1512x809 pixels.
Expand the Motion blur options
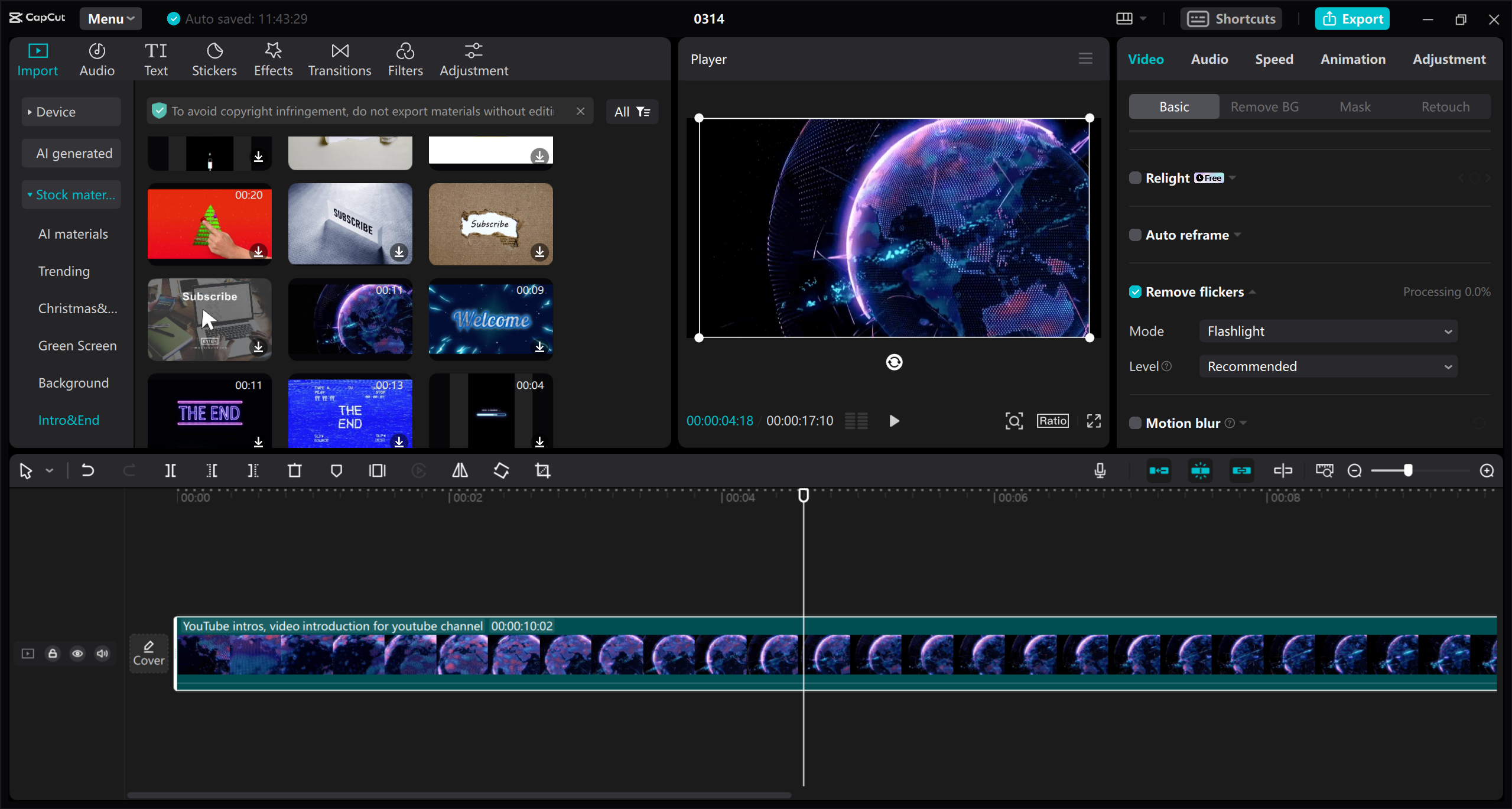1243,423
